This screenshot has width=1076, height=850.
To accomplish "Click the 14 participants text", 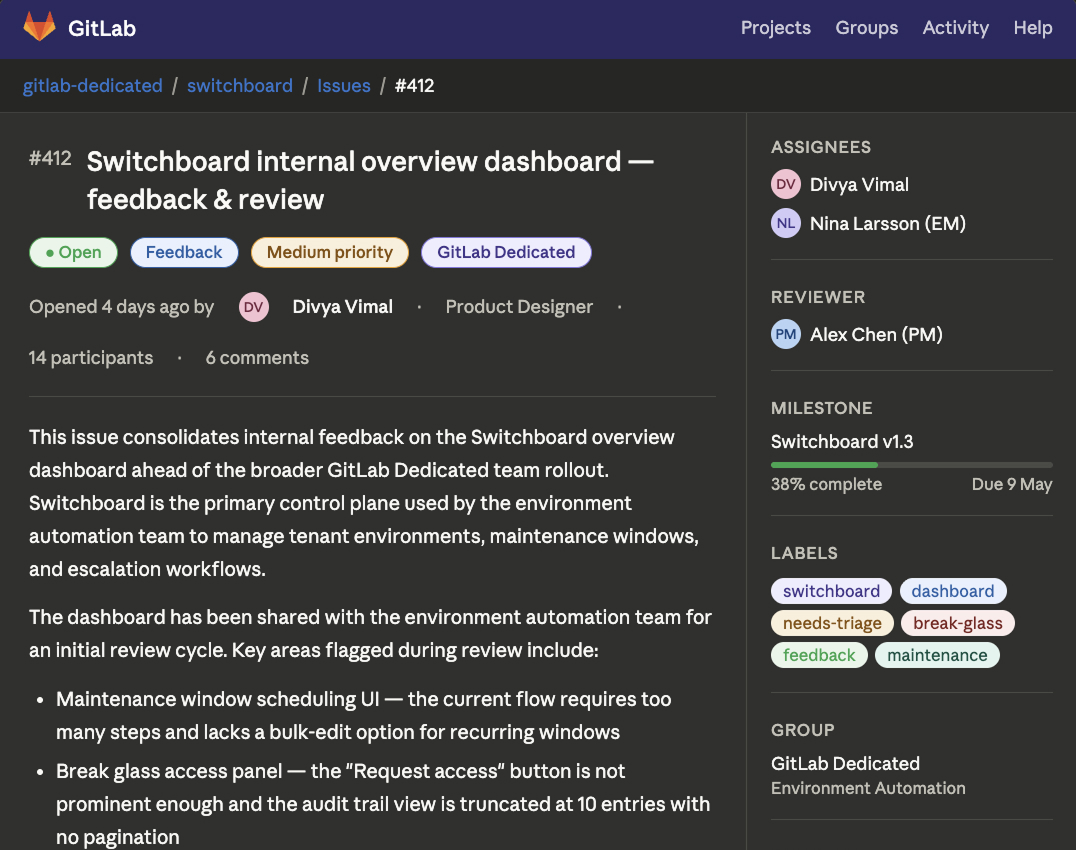I will (x=91, y=357).
